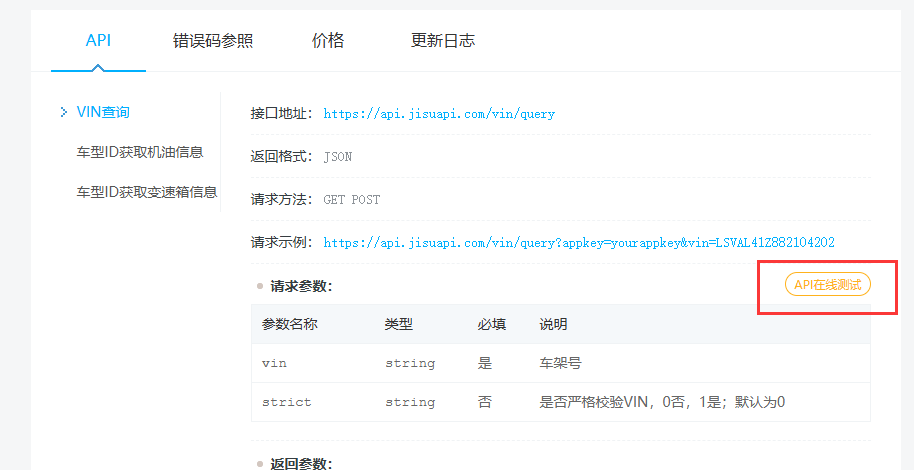This screenshot has width=914, height=470.
Task: Open the 价格 tab
Action: [328, 41]
